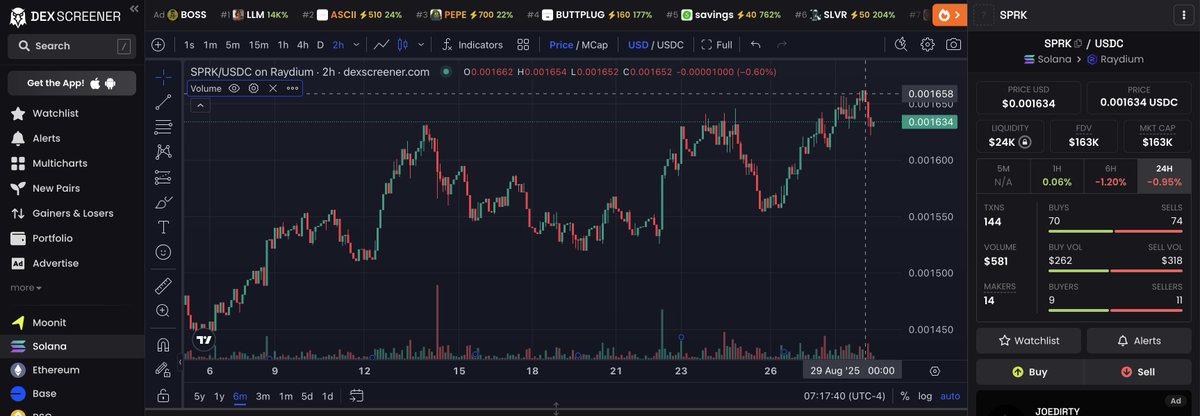The height and width of the screenshot is (416, 1200).
Task: Open the time interval dropdown arrow
Action: click(354, 45)
